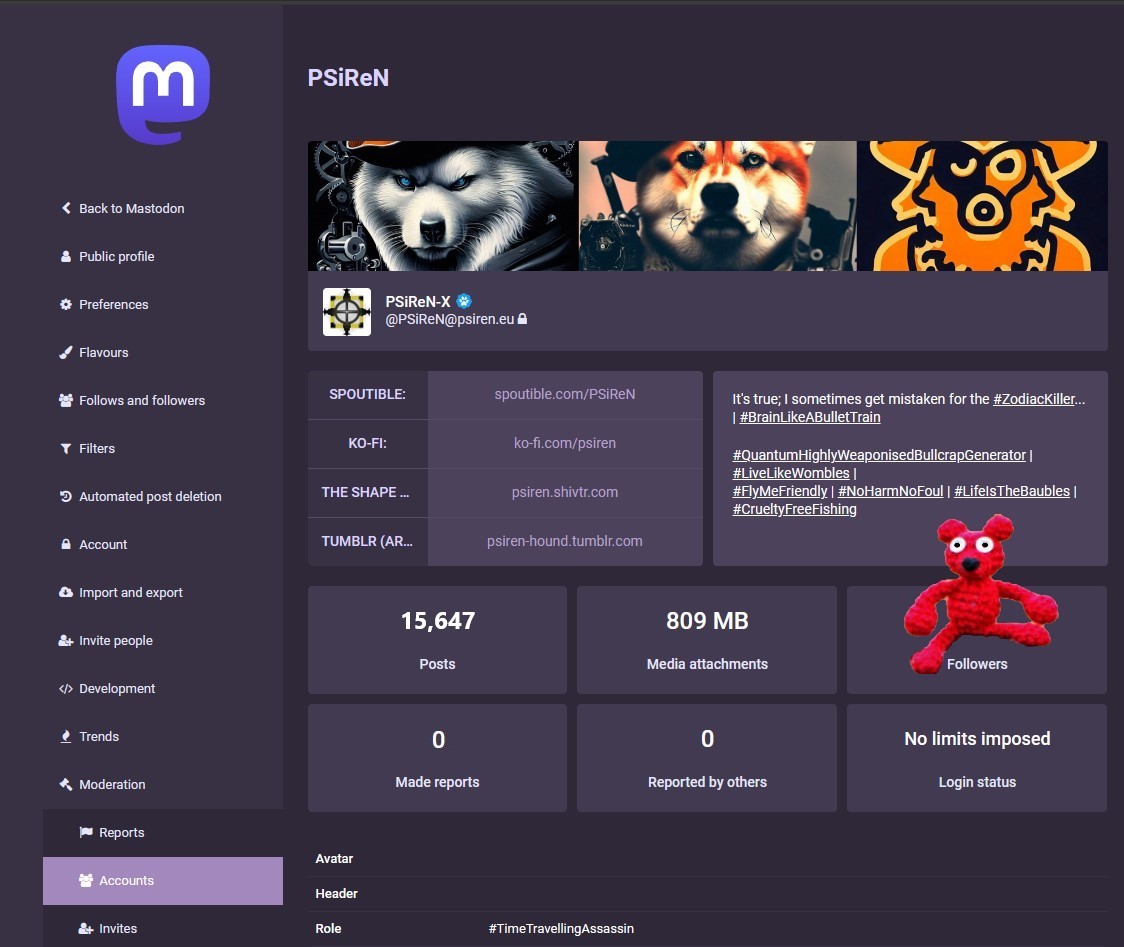The height and width of the screenshot is (947, 1124).
Task: Go to Invite people page
Action: click(115, 641)
